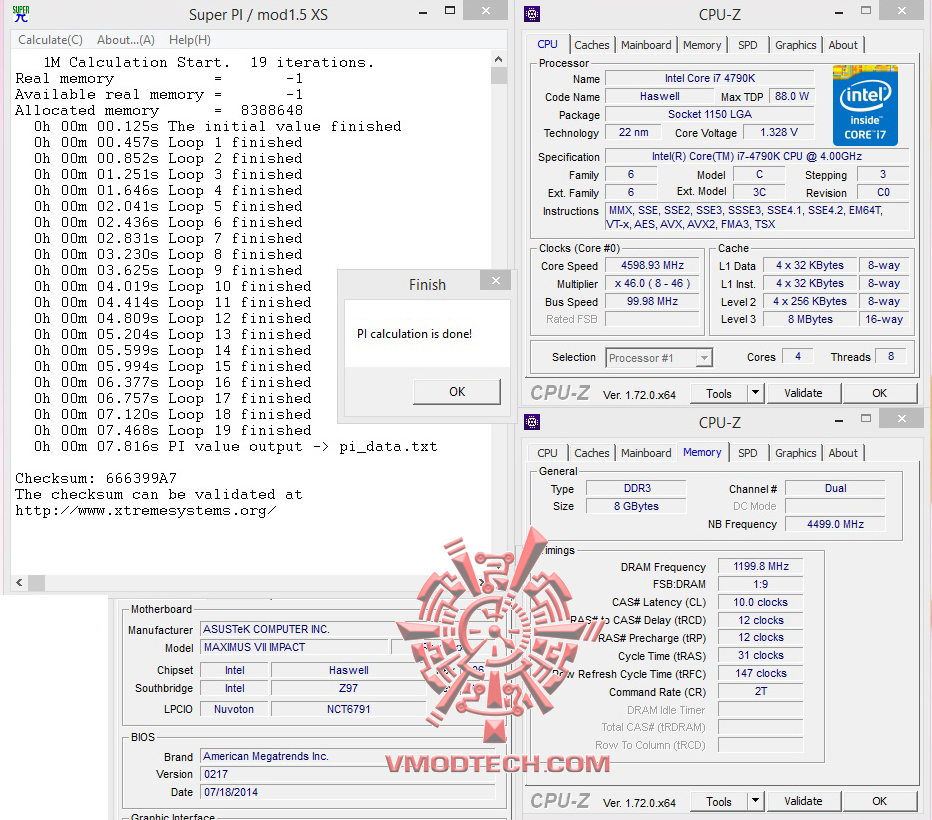Open the About...(A) menu in Super PI
This screenshot has height=820, width=932.
point(126,40)
